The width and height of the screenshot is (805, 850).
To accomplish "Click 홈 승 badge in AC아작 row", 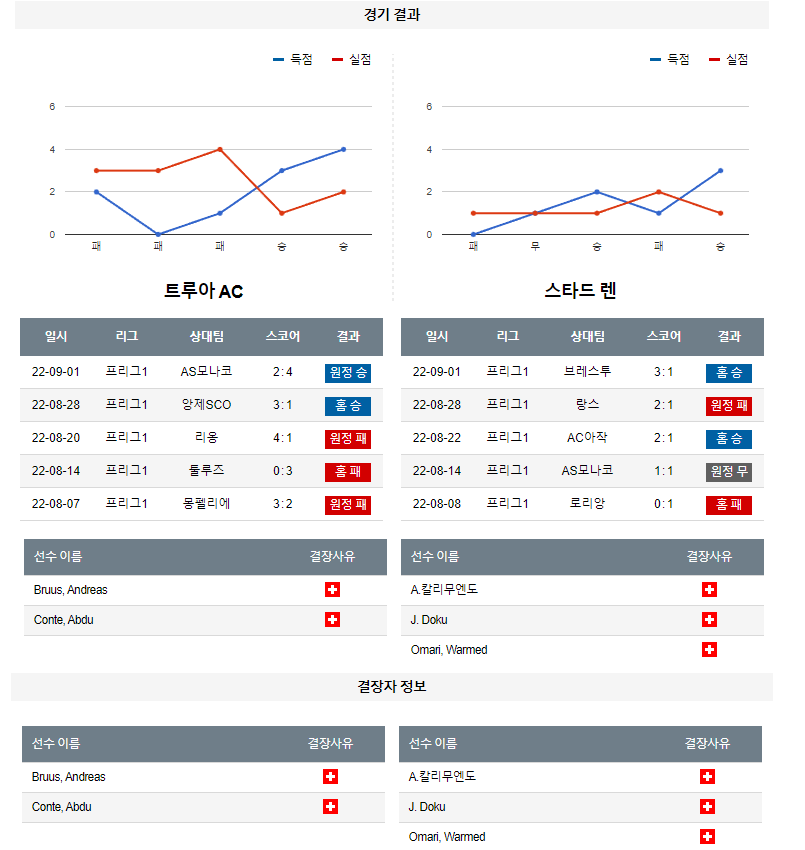I will tap(729, 439).
